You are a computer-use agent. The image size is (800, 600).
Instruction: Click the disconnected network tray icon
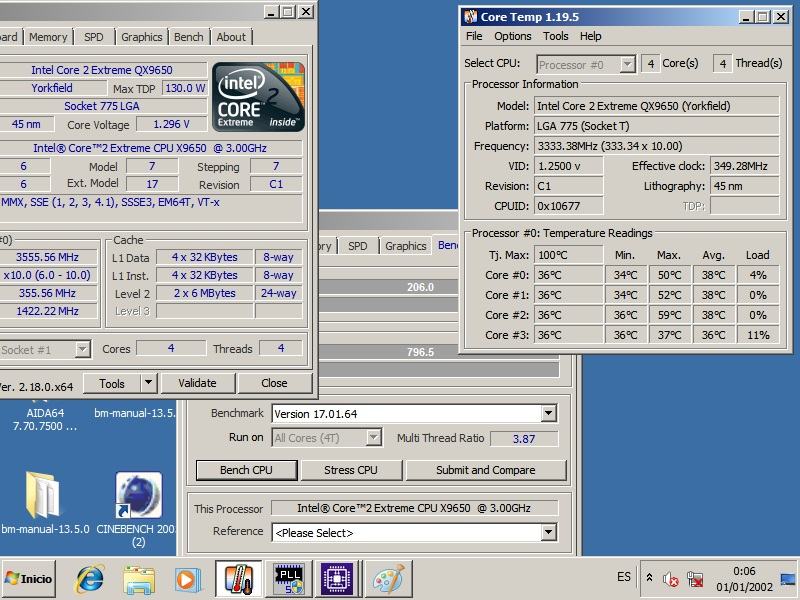click(695, 578)
